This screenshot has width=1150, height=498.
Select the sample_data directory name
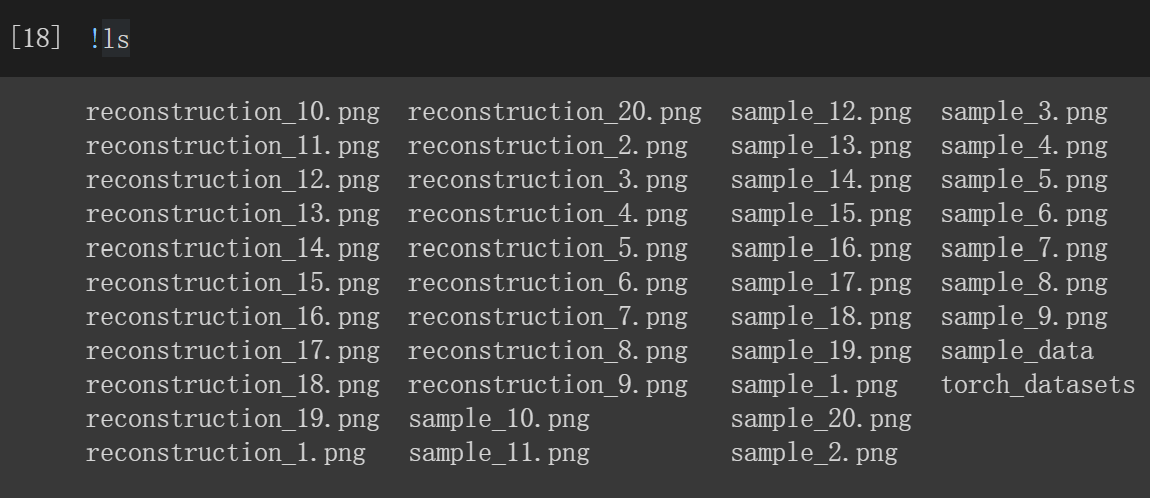[x=1017, y=351]
